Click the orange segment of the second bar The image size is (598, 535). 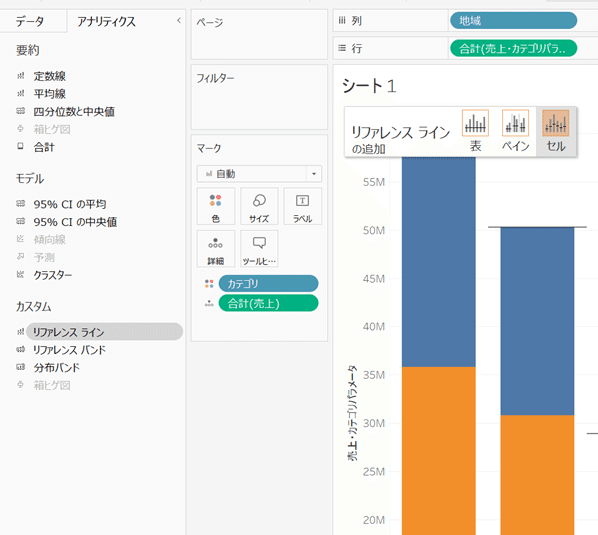point(537,475)
